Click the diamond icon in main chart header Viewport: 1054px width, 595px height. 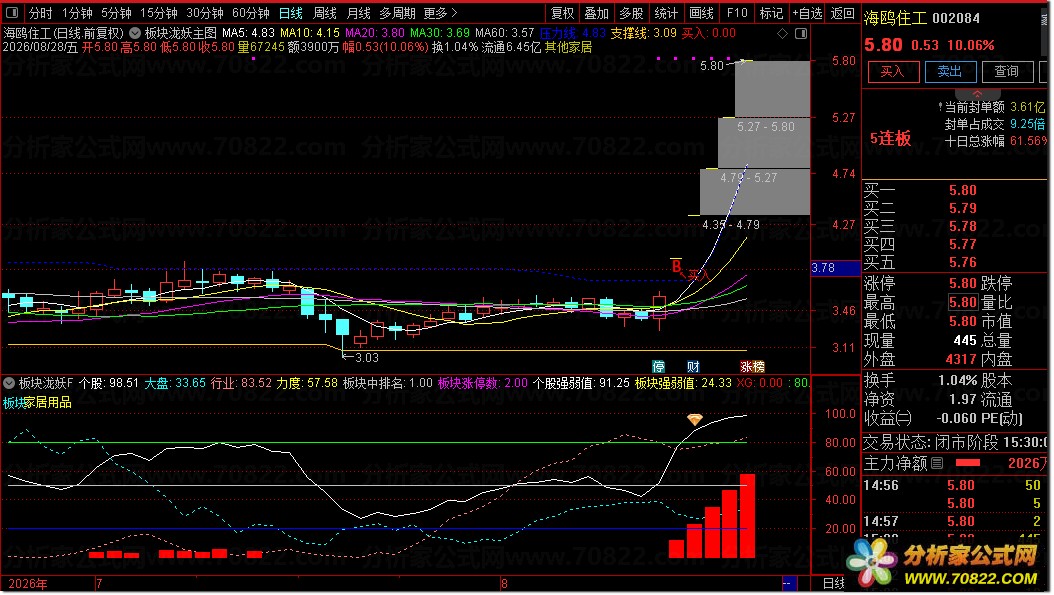782,33
